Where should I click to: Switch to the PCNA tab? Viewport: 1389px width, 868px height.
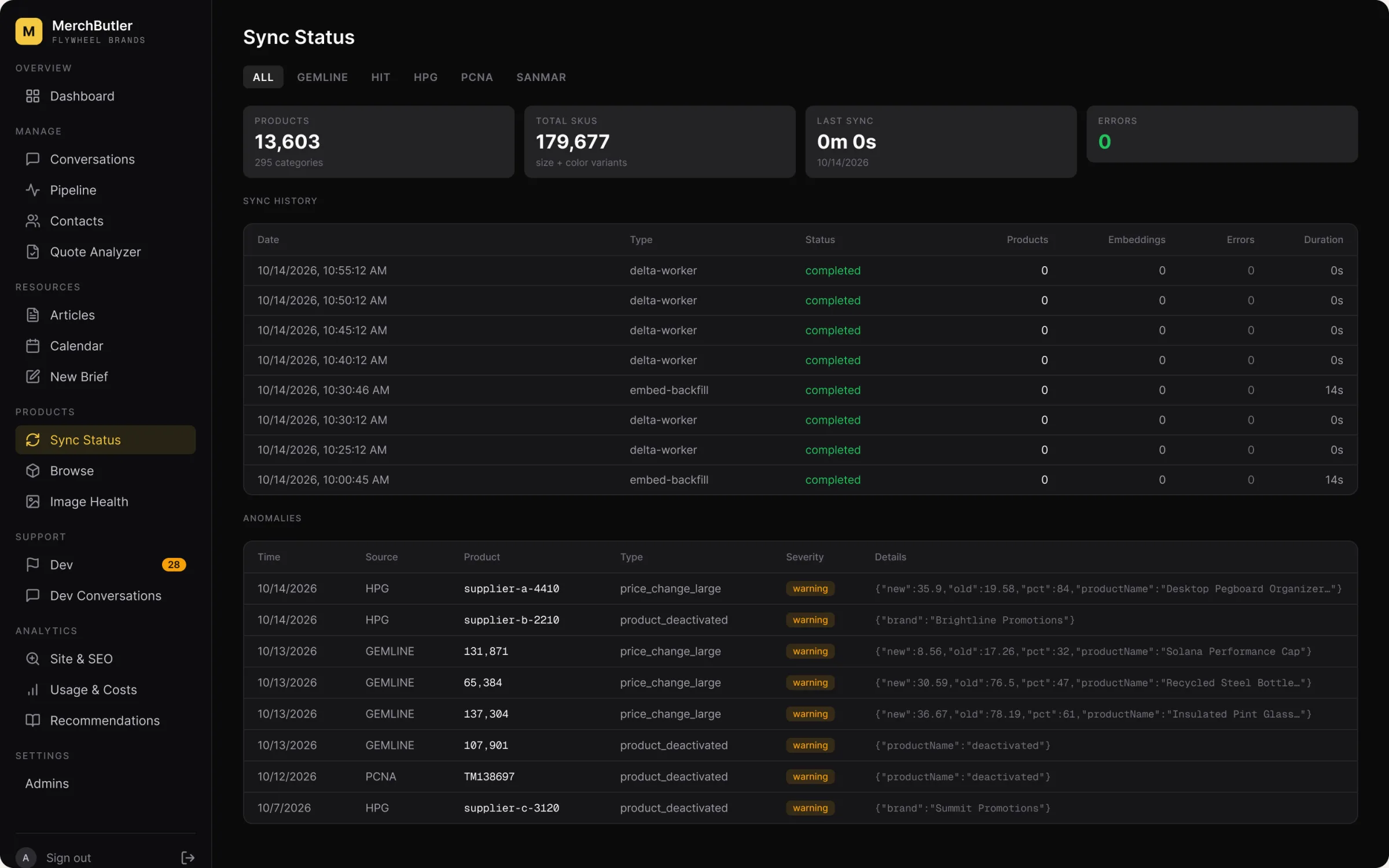pos(476,77)
